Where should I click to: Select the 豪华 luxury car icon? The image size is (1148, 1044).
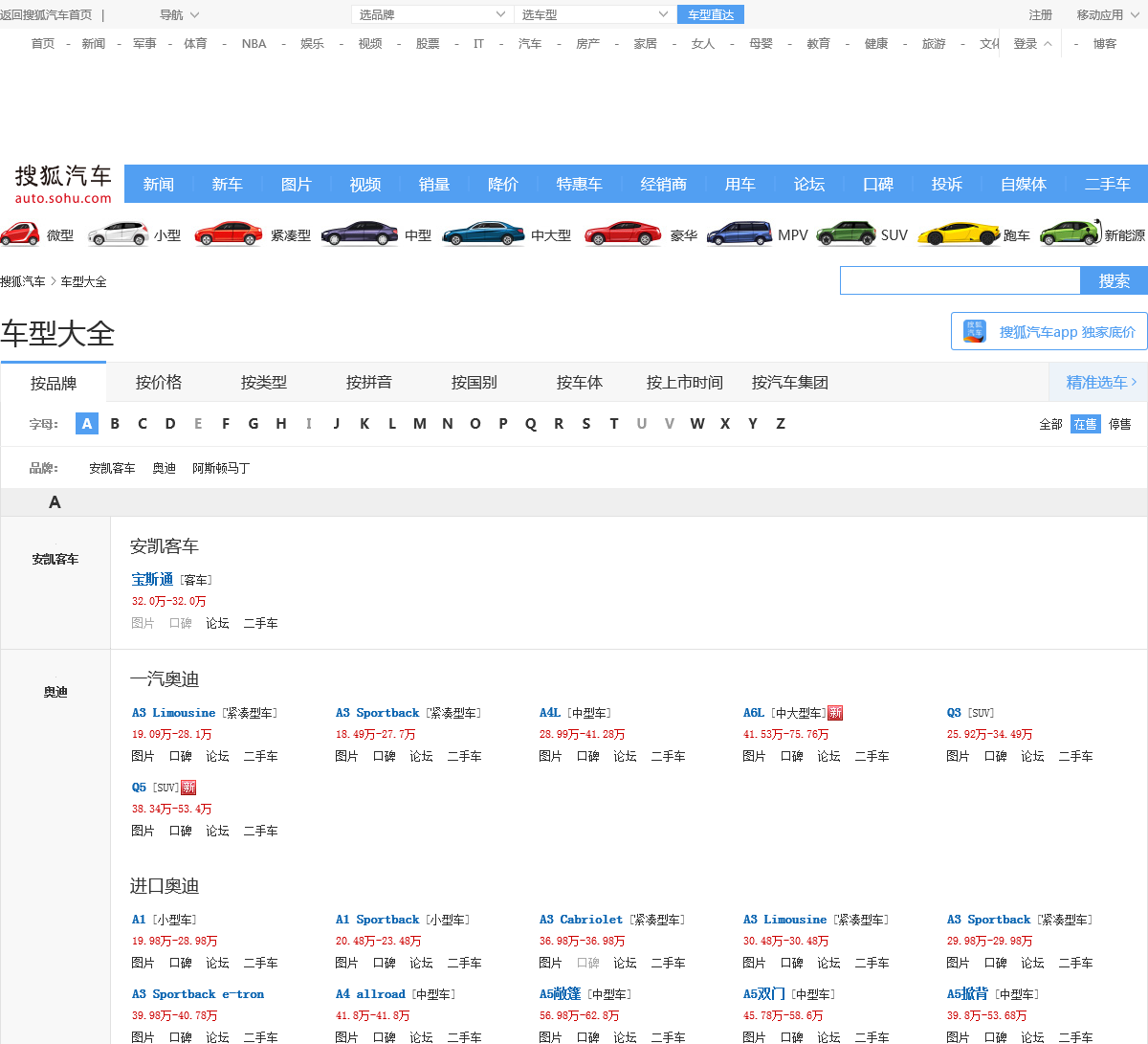pyautogui.click(x=623, y=233)
